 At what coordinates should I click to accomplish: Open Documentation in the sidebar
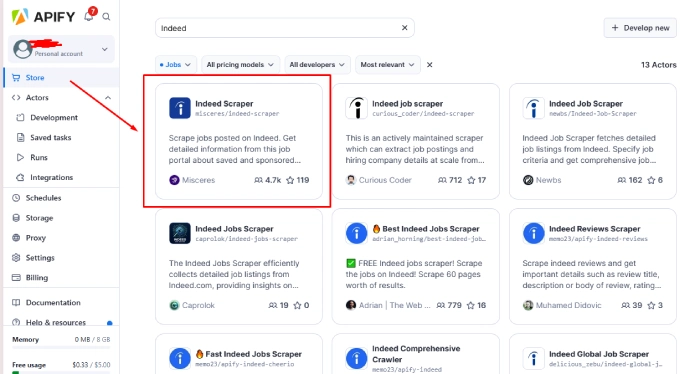(53, 303)
